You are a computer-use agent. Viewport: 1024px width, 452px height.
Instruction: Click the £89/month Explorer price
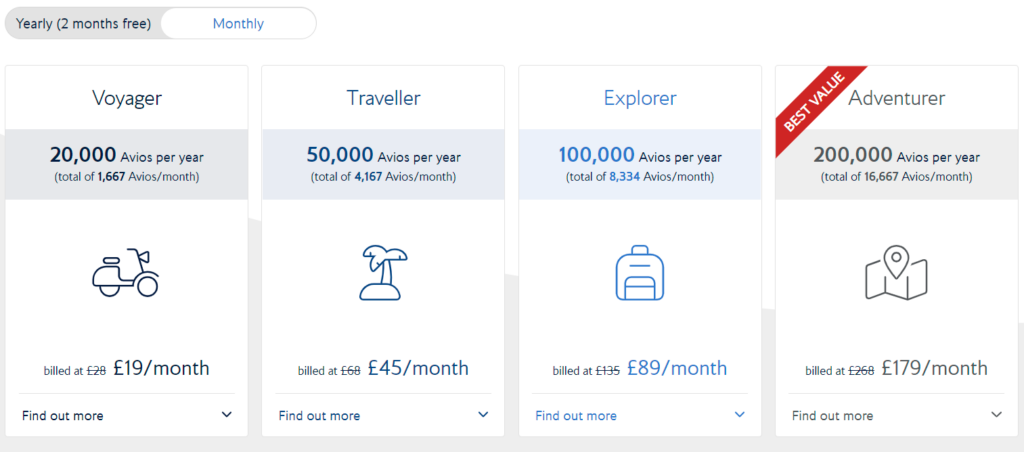coord(677,368)
